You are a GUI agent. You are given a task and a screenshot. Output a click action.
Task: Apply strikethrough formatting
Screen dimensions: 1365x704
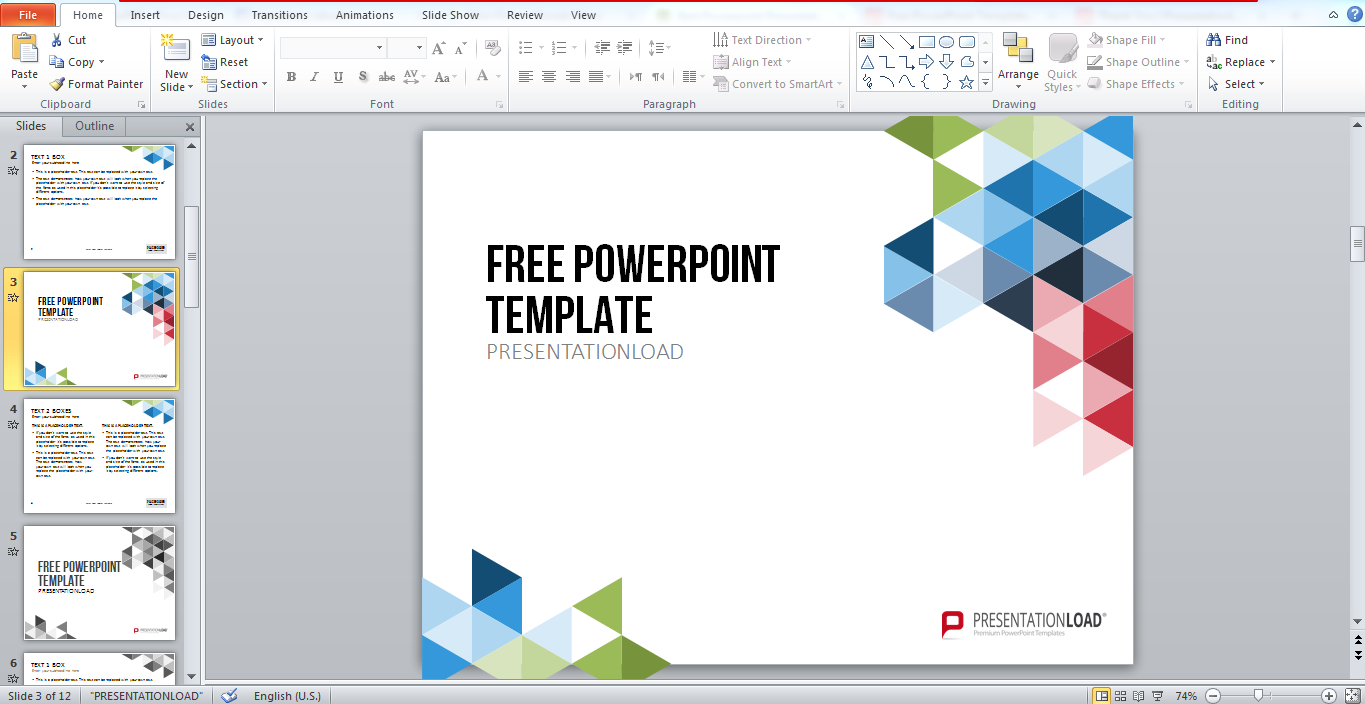pos(388,76)
